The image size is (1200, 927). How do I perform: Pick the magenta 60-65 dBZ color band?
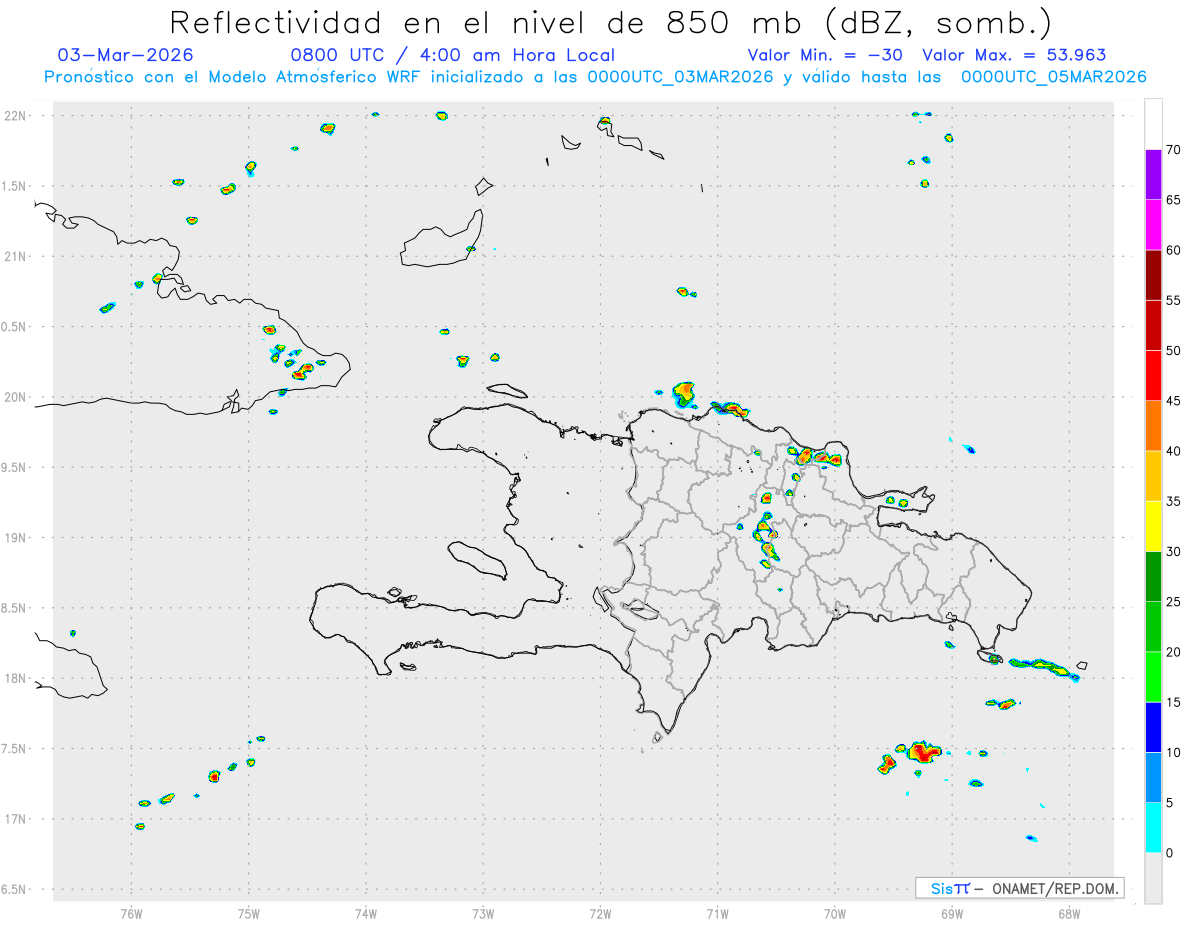(x=1153, y=224)
